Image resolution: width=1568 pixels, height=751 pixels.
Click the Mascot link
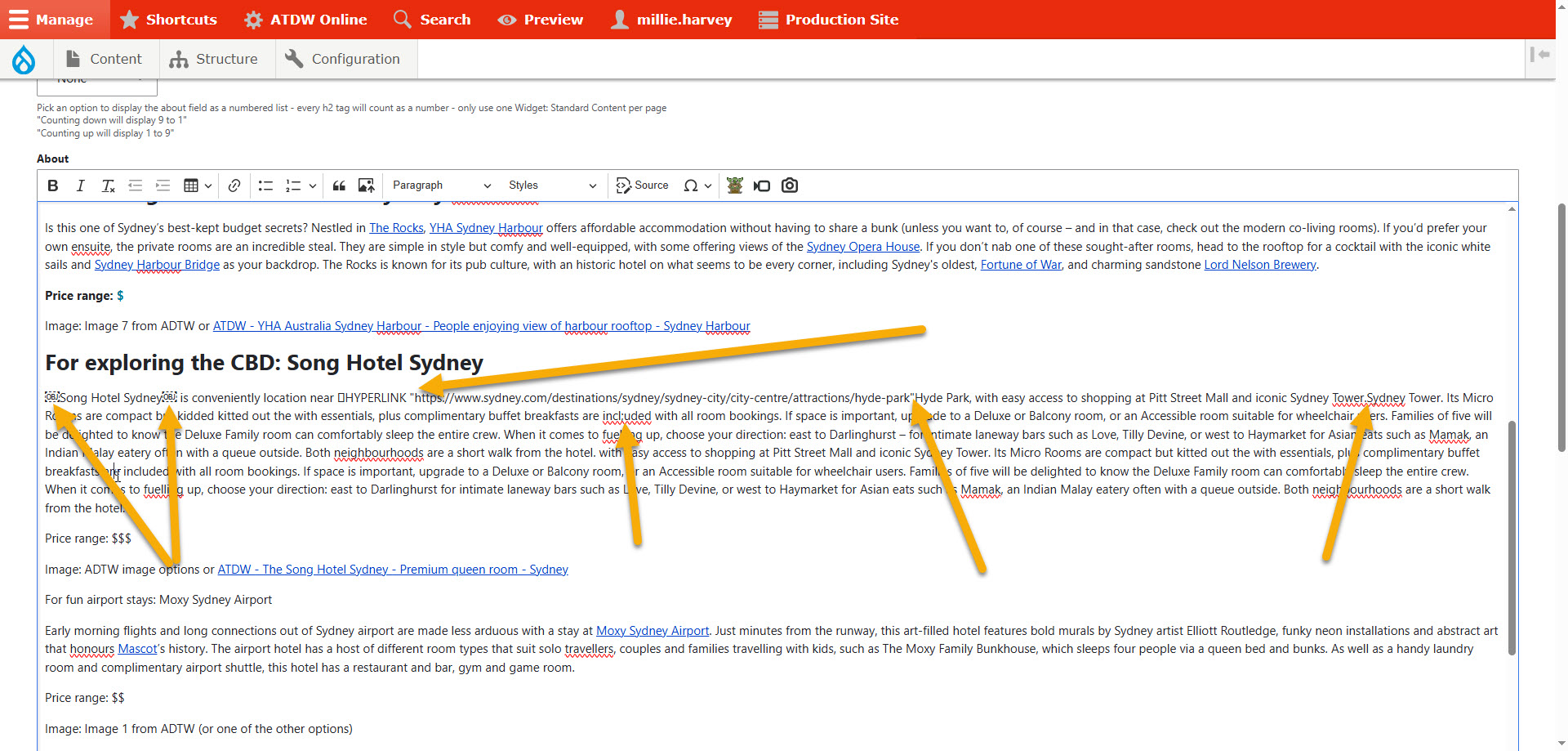[137, 649]
